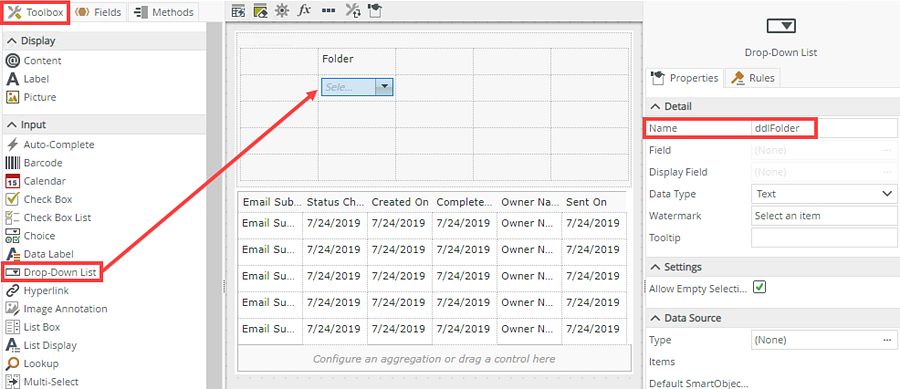
Task: Toggle the Allow Empty Selection checkbox
Action: pyautogui.click(x=760, y=287)
